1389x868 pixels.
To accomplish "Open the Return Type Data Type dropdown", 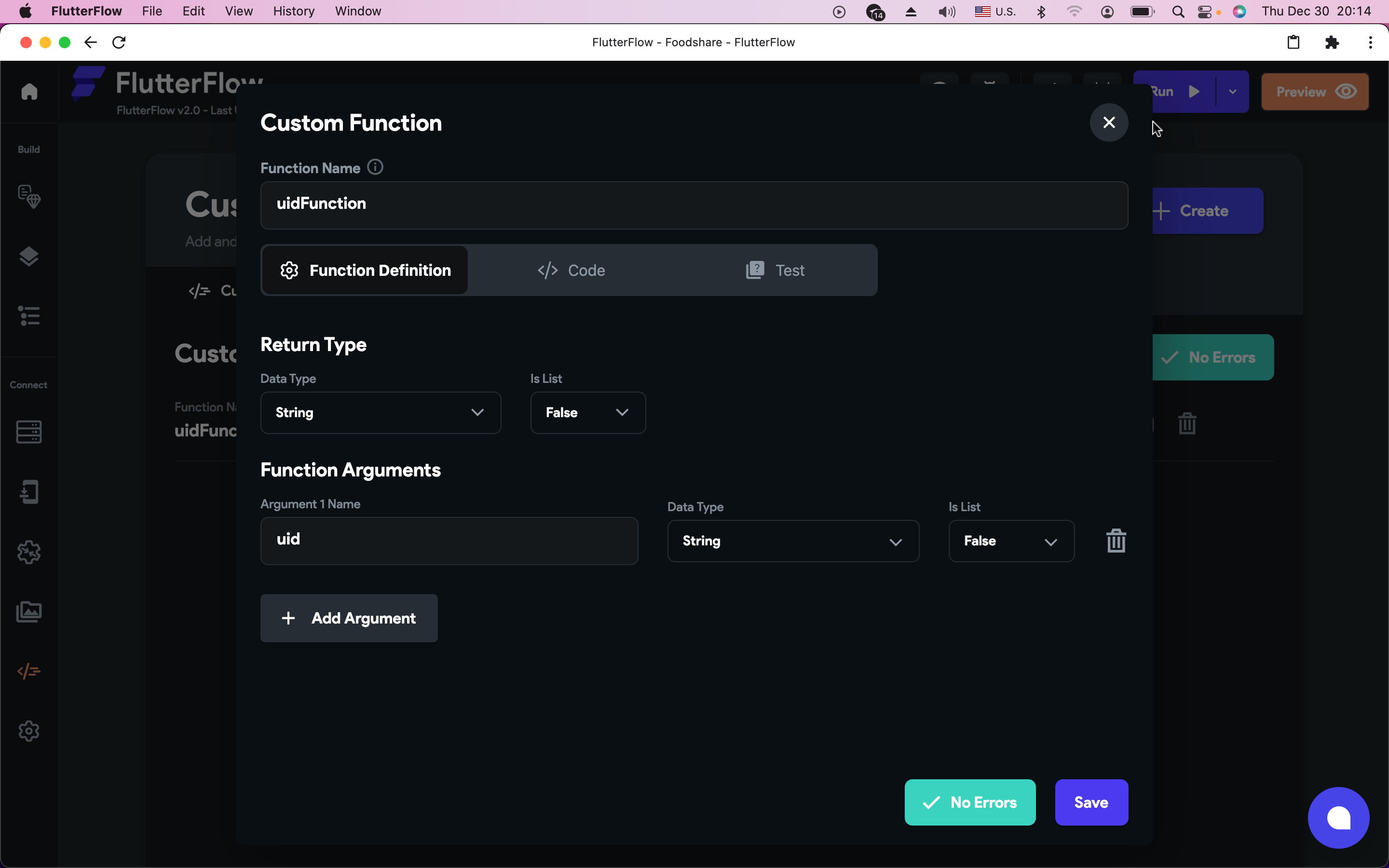I will click(381, 413).
